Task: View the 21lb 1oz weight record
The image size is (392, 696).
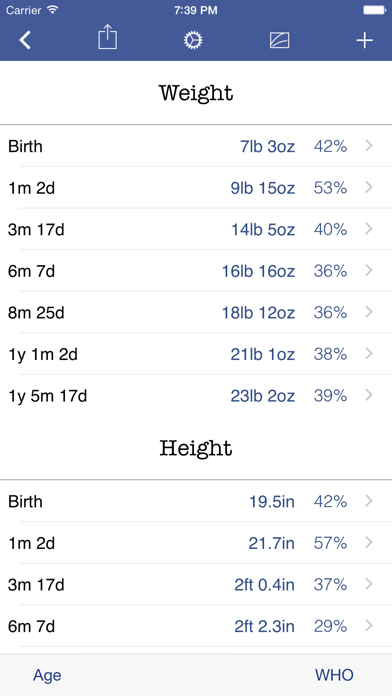Action: [x=196, y=354]
